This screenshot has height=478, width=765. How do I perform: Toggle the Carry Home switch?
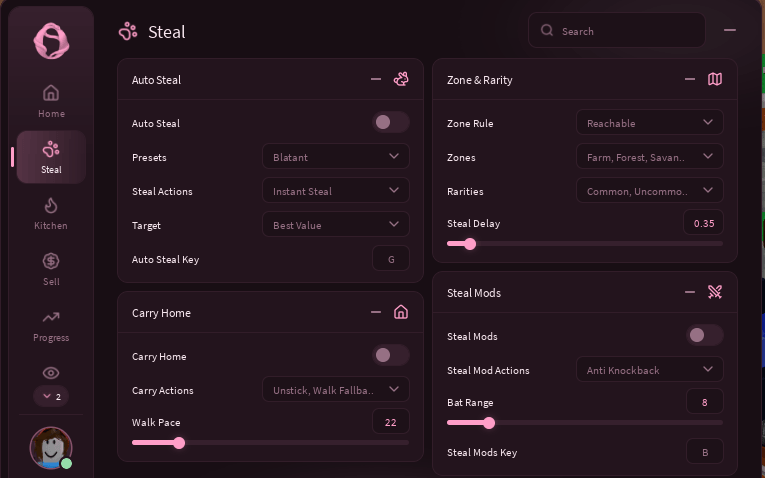[x=391, y=355]
